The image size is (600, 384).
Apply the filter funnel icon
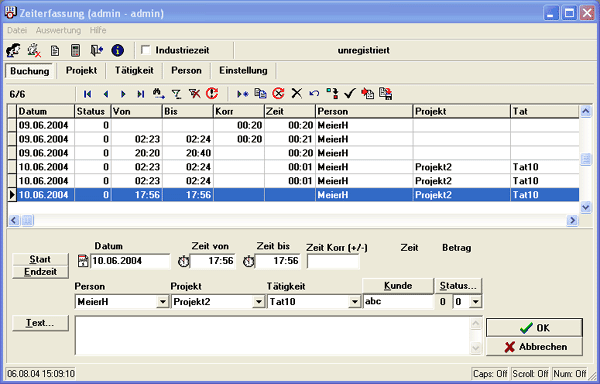(176, 94)
